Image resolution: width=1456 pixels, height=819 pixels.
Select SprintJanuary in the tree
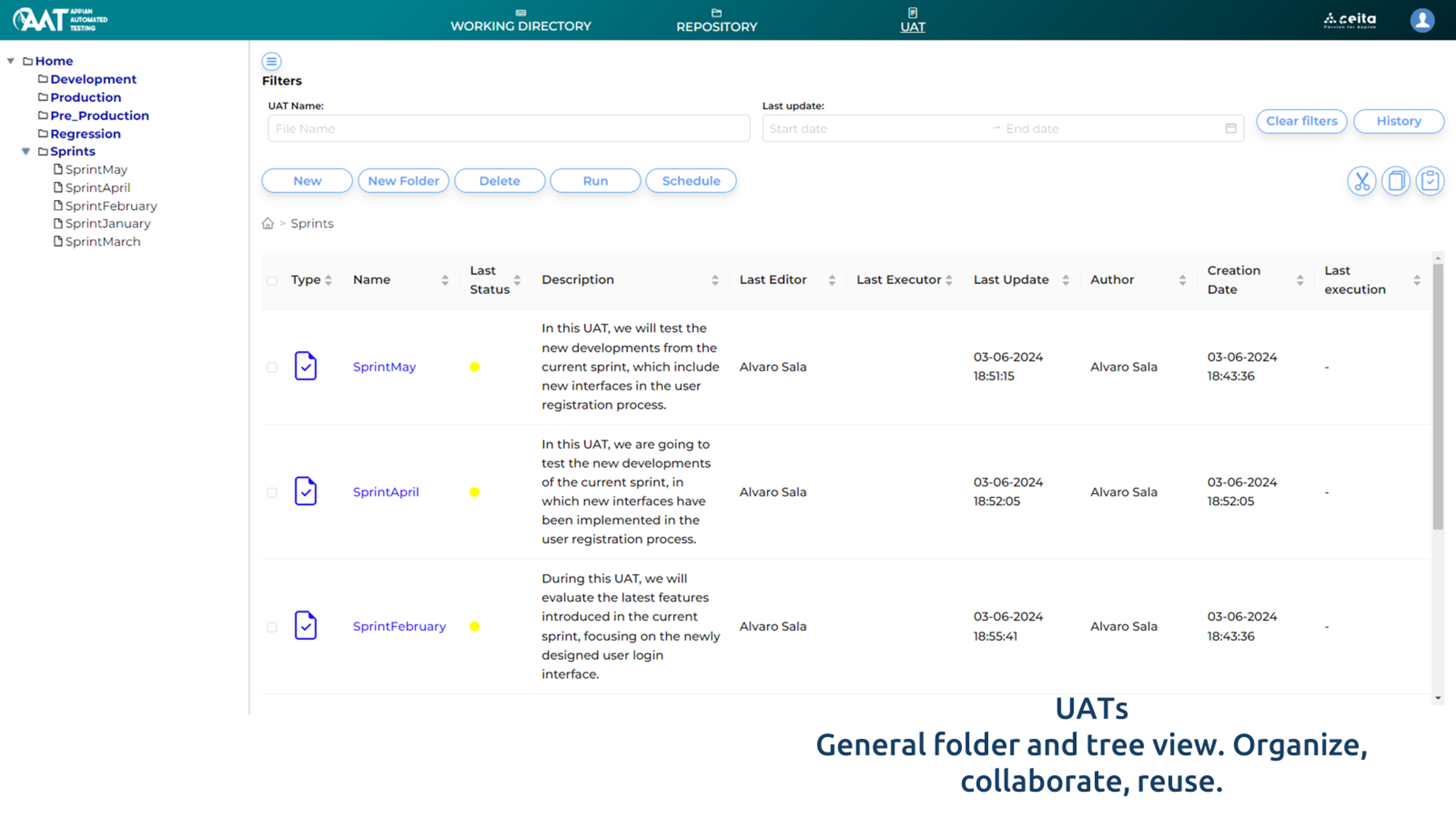(x=108, y=223)
